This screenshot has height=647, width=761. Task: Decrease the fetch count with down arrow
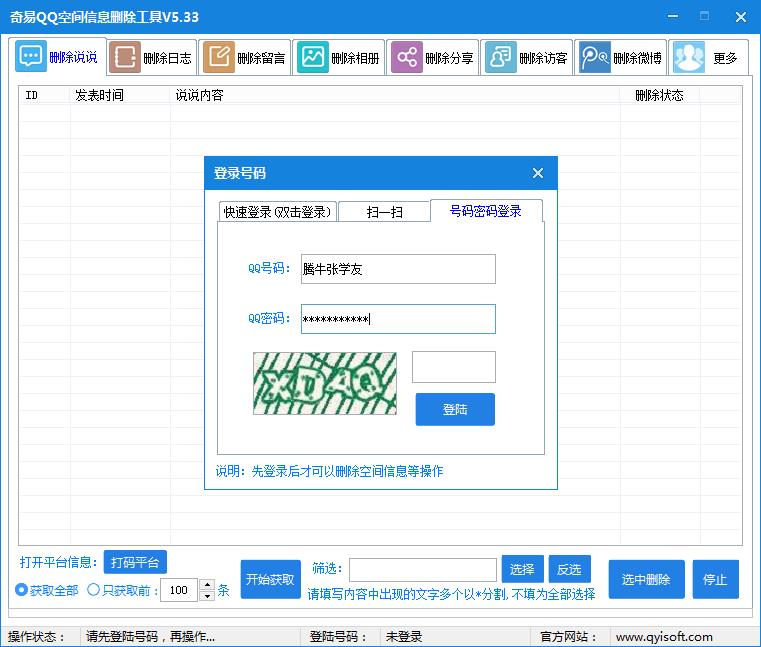(207, 596)
